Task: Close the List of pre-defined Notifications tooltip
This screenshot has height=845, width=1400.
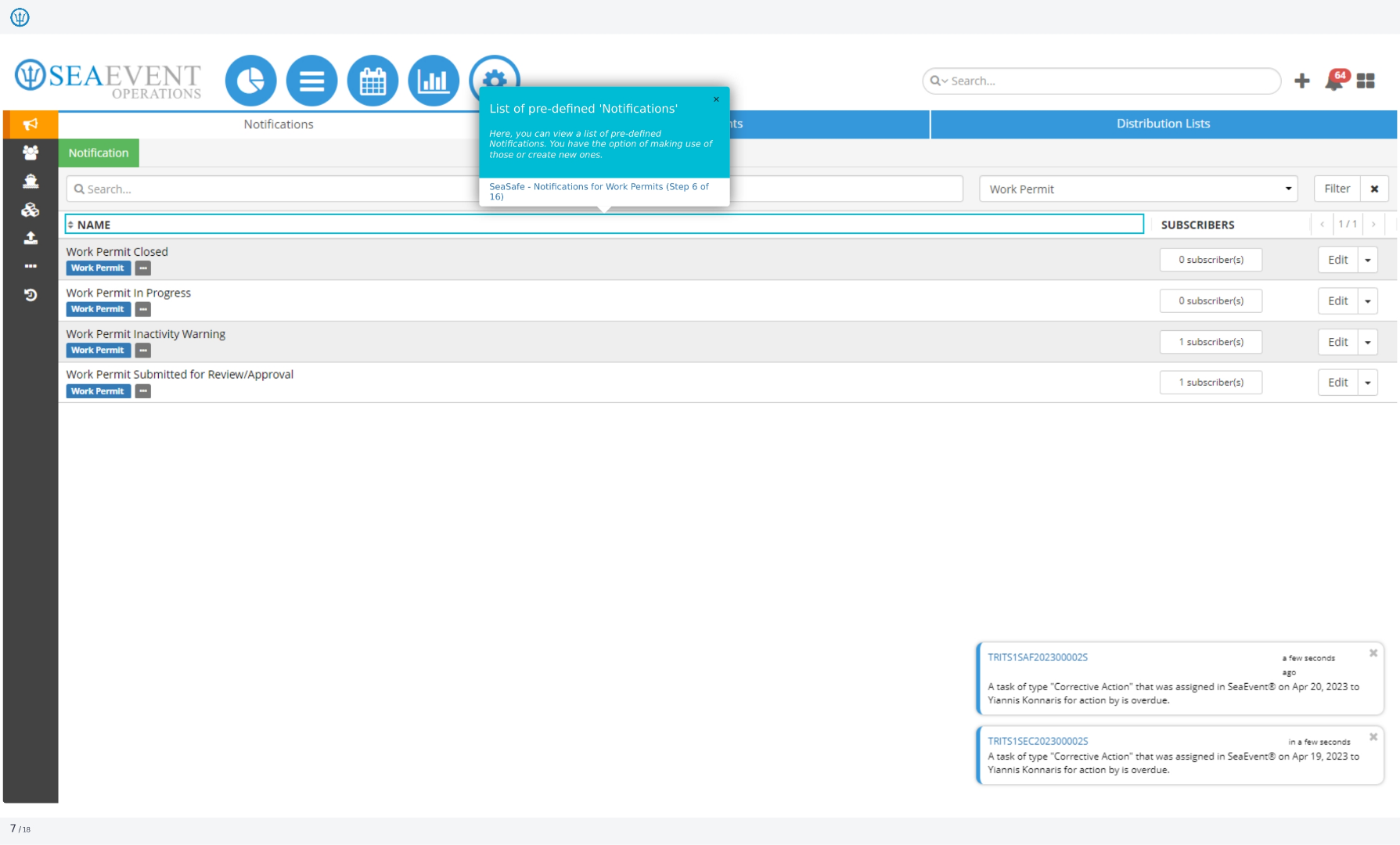Action: [x=716, y=99]
